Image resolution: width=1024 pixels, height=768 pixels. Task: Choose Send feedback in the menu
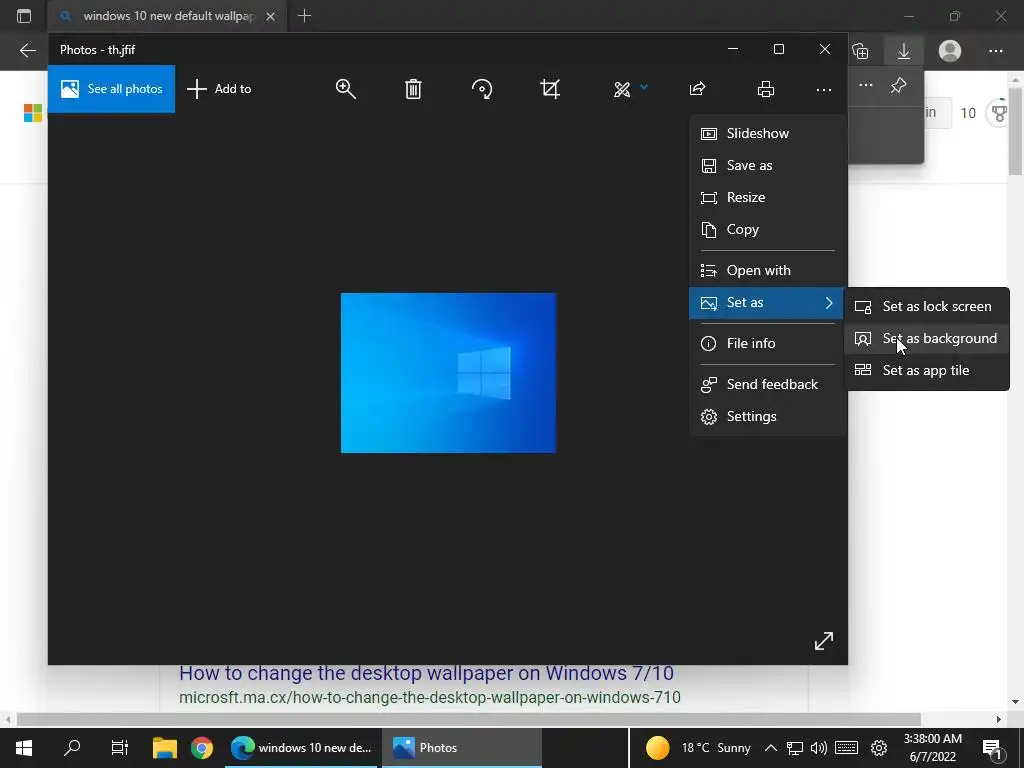click(x=767, y=384)
